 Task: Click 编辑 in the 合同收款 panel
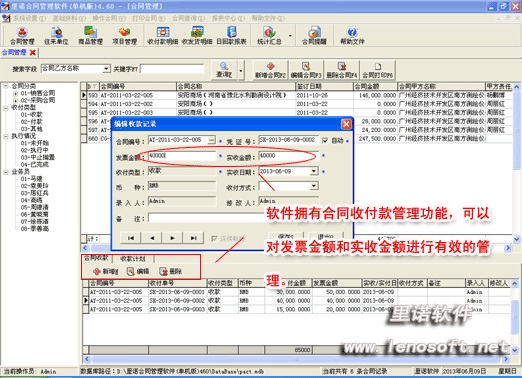click(x=138, y=271)
